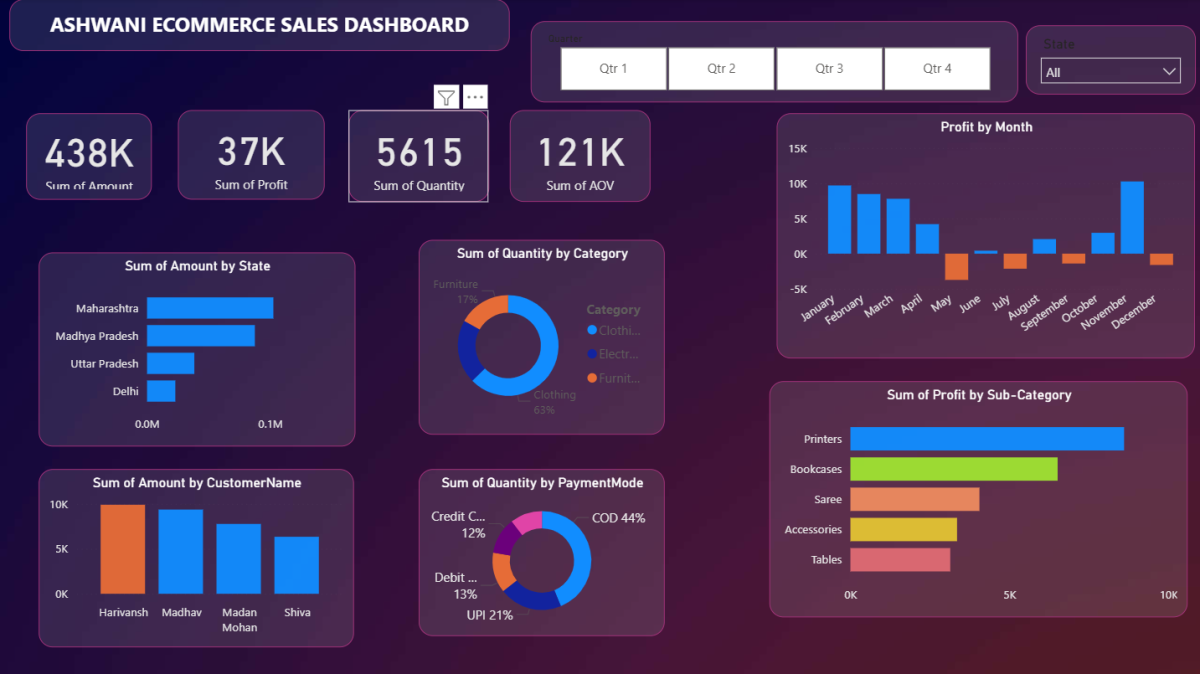Viewport: 1200px width, 674px height.
Task: Select the negative May profit bar
Action: (x=957, y=266)
